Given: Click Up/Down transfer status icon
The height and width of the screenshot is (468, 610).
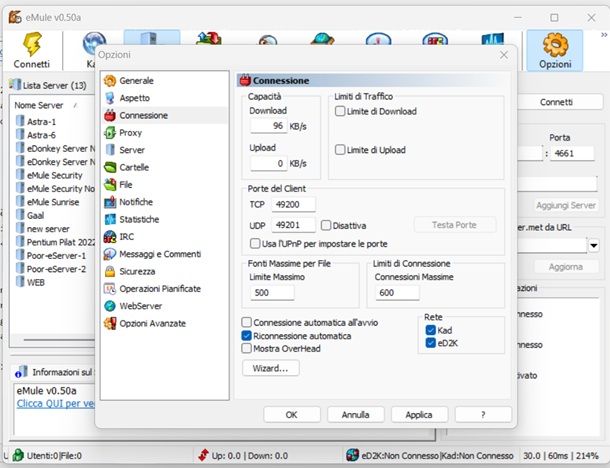Looking at the screenshot, I should (x=203, y=455).
